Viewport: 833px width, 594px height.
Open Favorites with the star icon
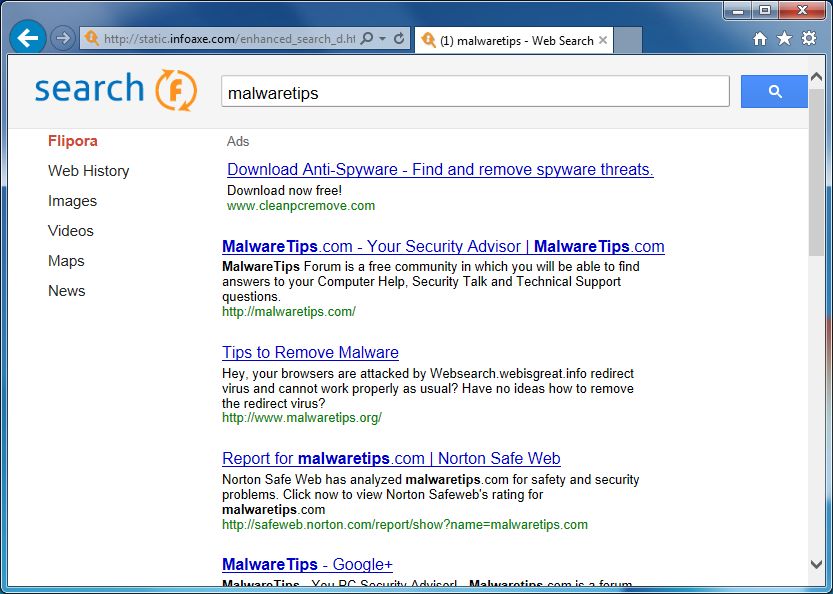tap(784, 39)
